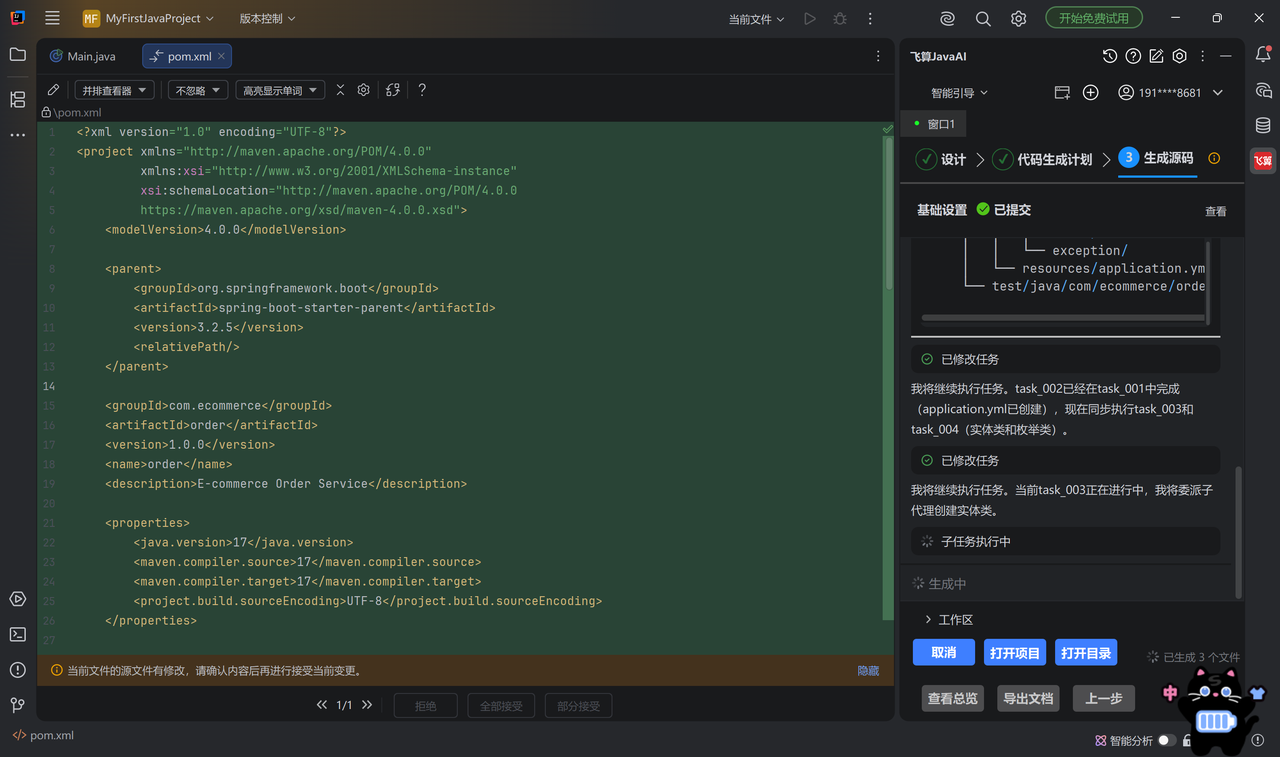Click pom.xml breadcrumb in status bar

(43, 735)
